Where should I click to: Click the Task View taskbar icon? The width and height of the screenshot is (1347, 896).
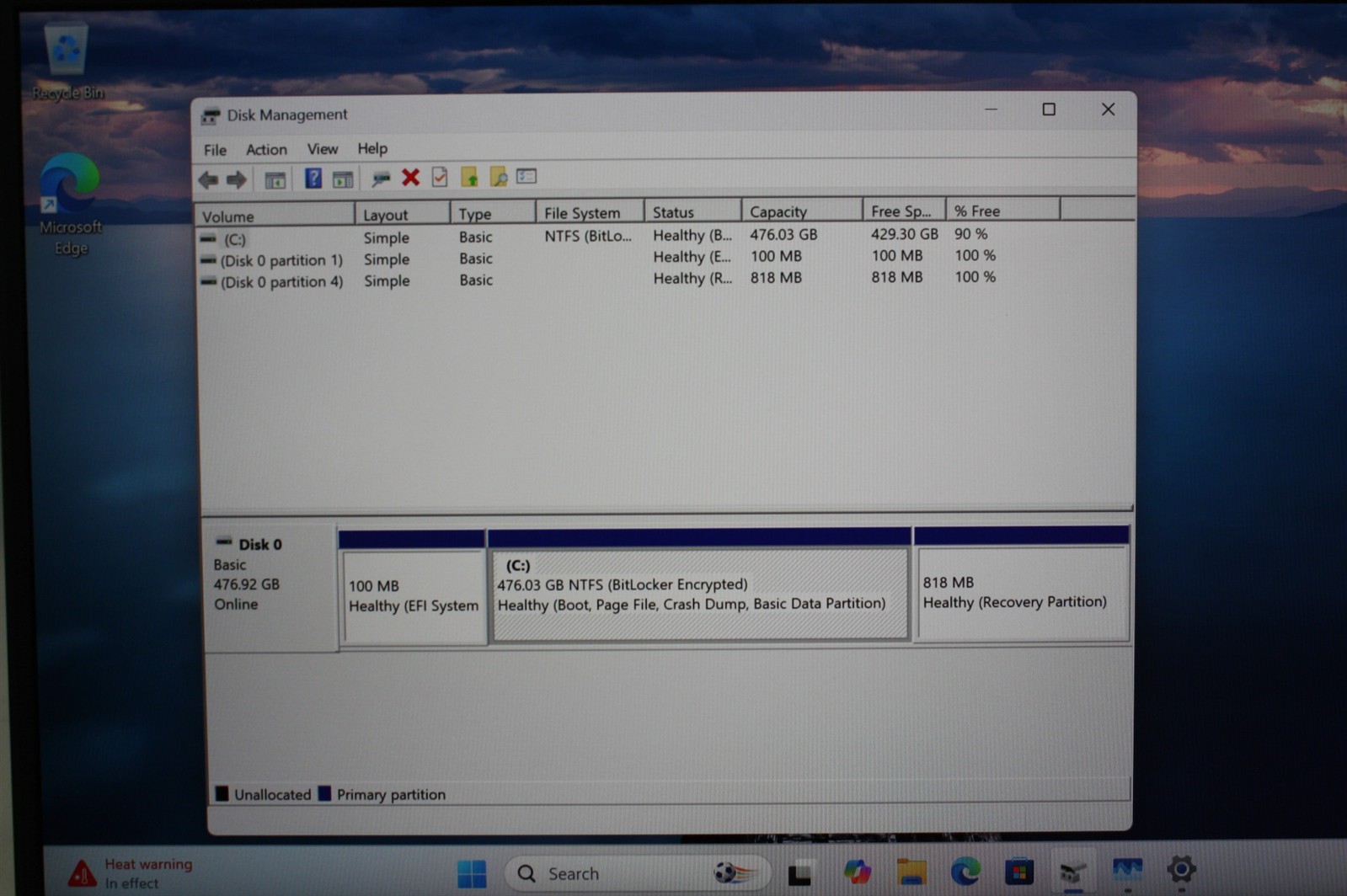tap(799, 873)
